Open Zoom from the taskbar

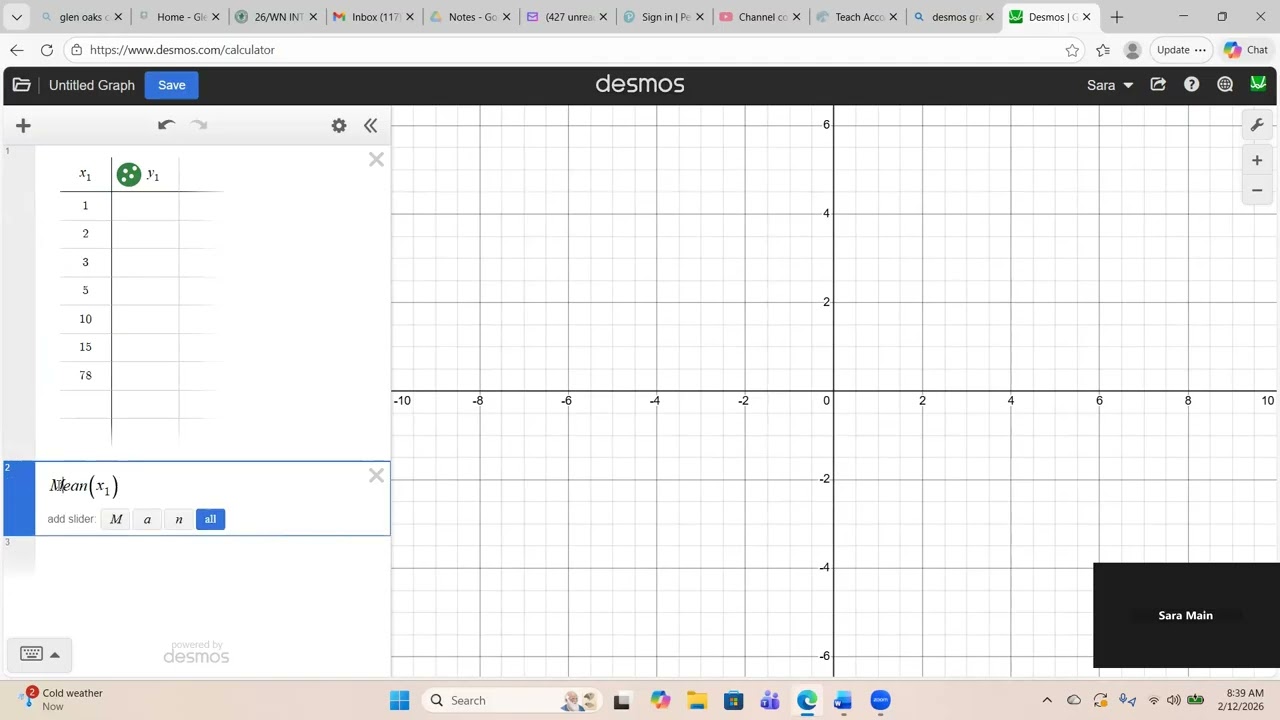pyautogui.click(x=880, y=700)
